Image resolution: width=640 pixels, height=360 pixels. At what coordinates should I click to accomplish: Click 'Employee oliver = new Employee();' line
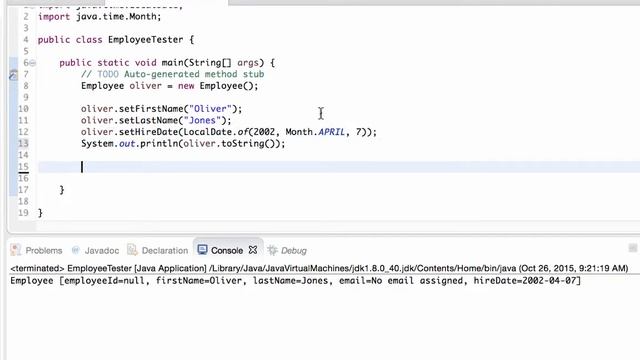(x=170, y=86)
